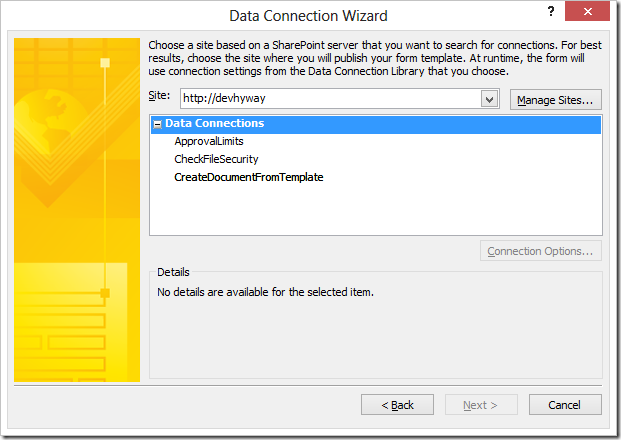Click empty space in connections list
Screen dimensions: 621x440
pos(375,210)
